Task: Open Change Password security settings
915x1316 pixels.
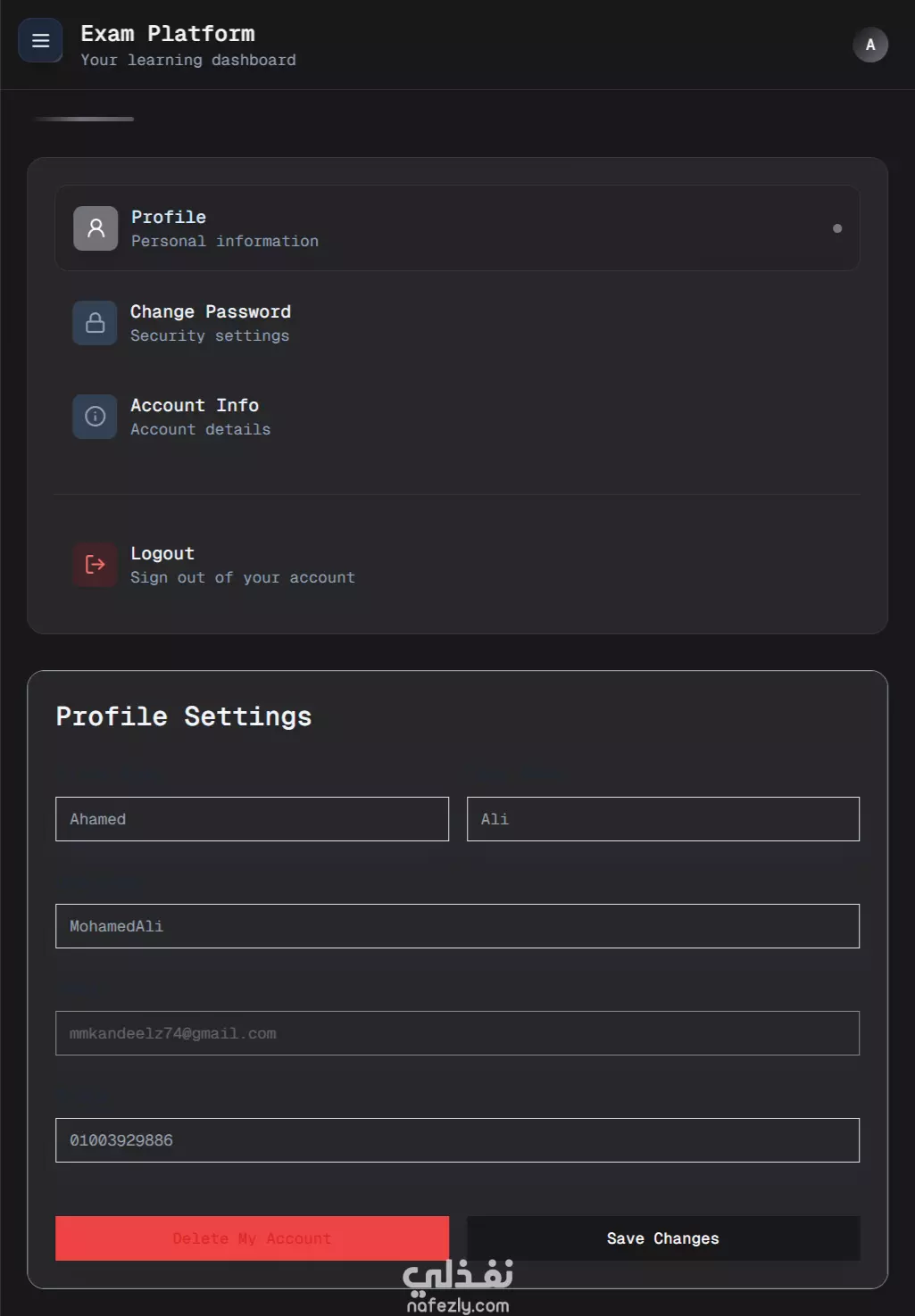Action: [x=211, y=323]
